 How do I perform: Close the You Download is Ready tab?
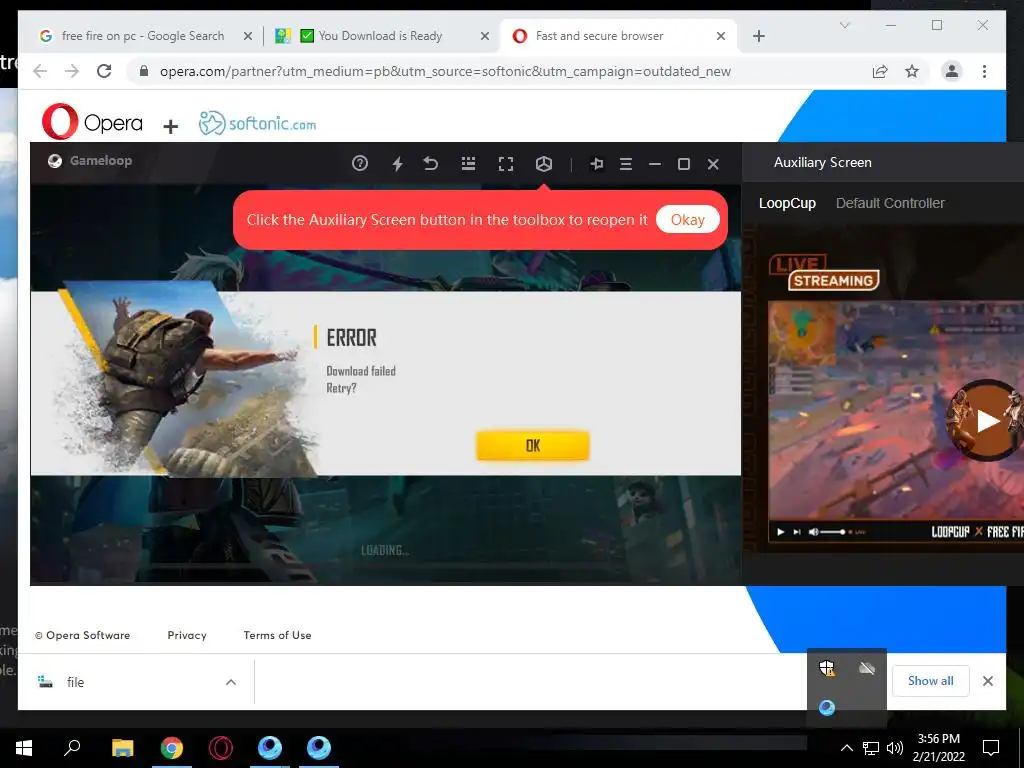pos(485,36)
